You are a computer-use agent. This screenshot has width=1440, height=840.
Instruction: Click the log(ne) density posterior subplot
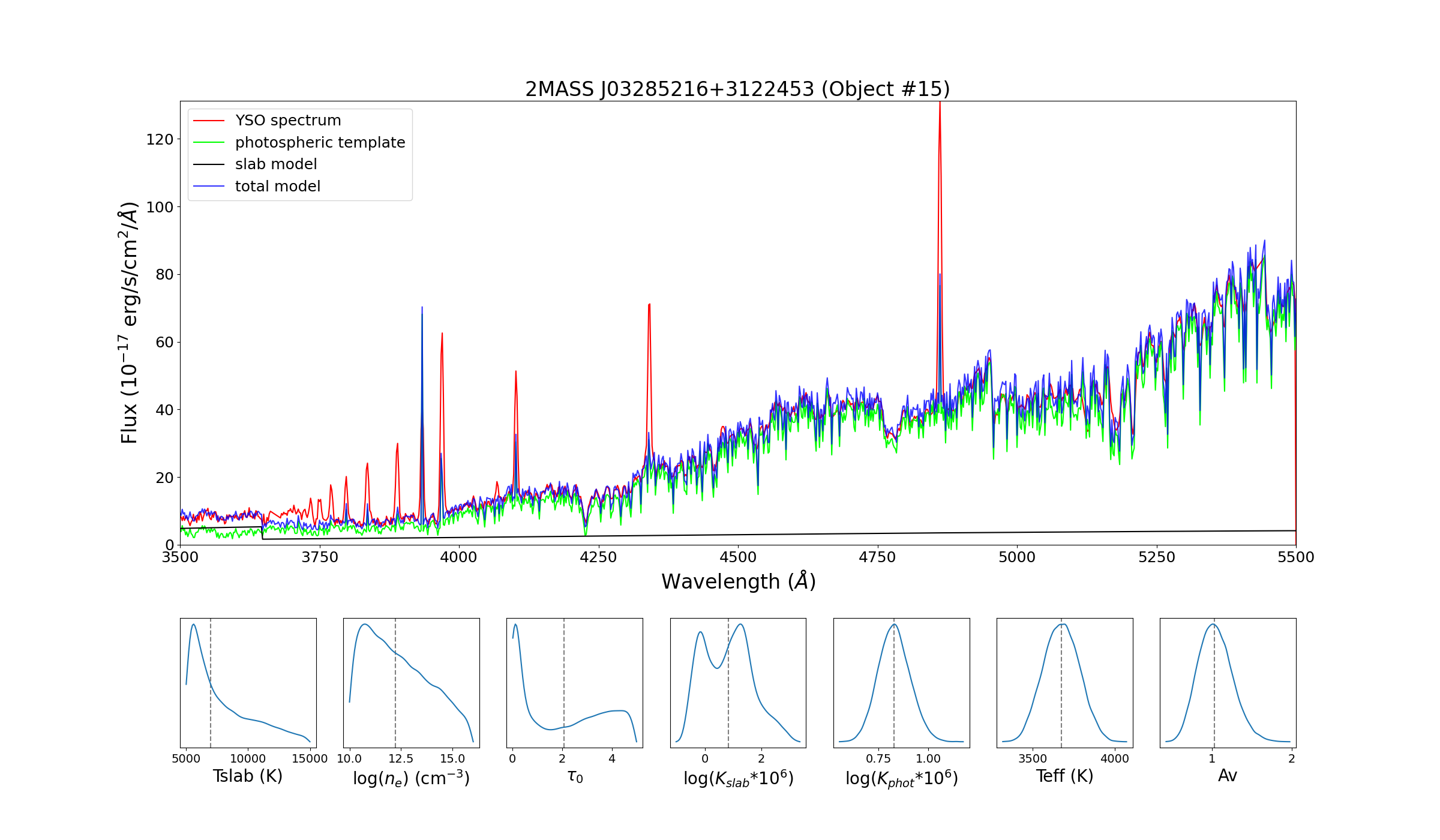[x=412, y=683]
